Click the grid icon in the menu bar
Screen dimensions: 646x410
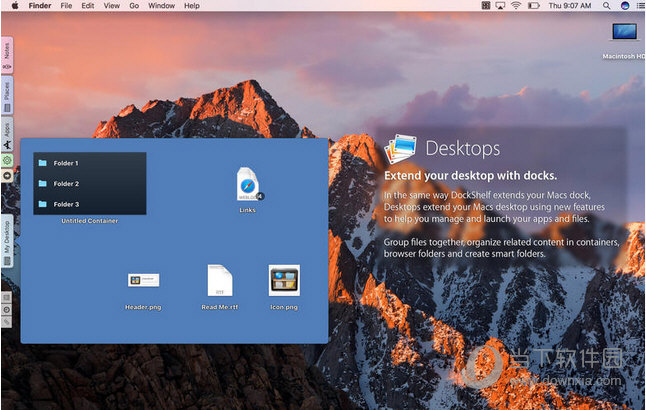tap(486, 6)
